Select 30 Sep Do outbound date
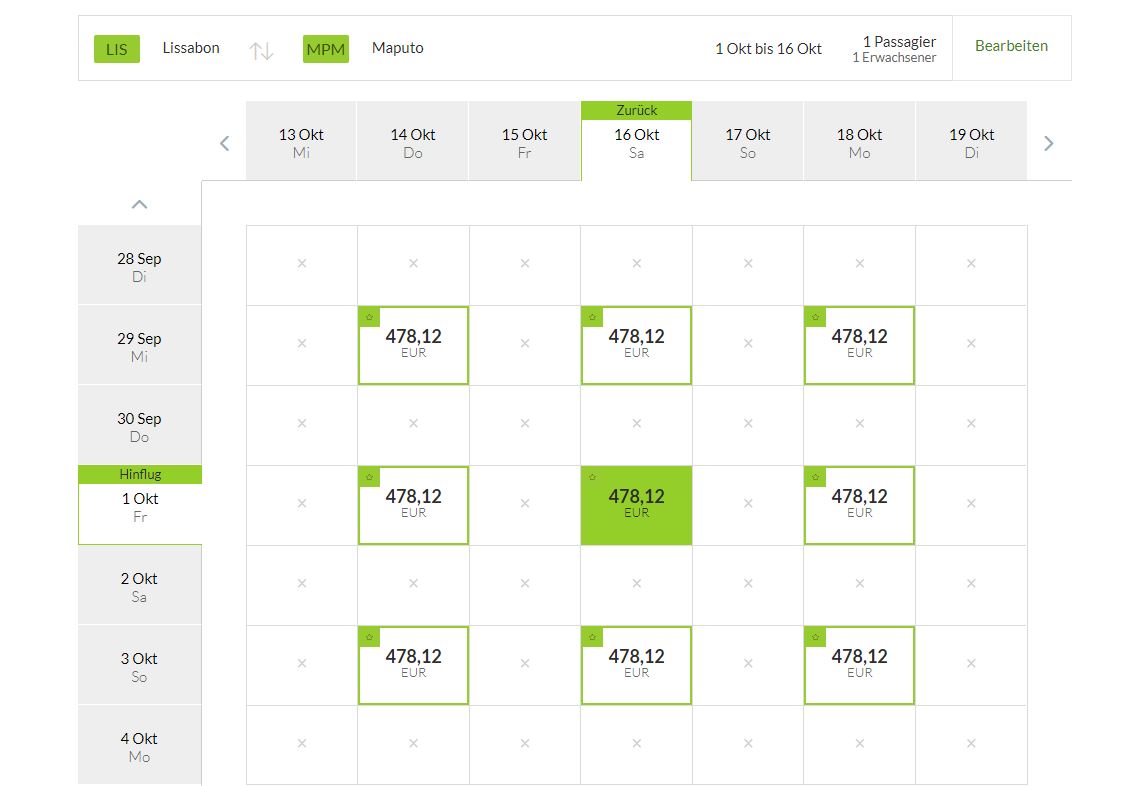Screen dimensions: 1135x786 point(140,425)
